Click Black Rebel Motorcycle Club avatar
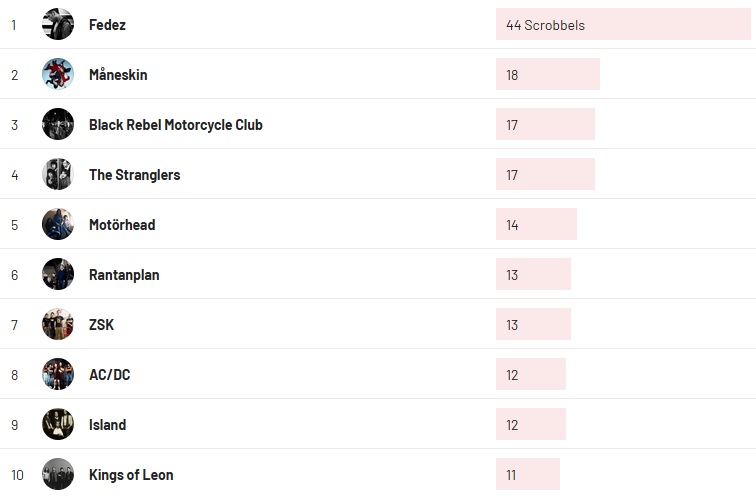Viewport: 756px width, 496px height. coord(58,124)
